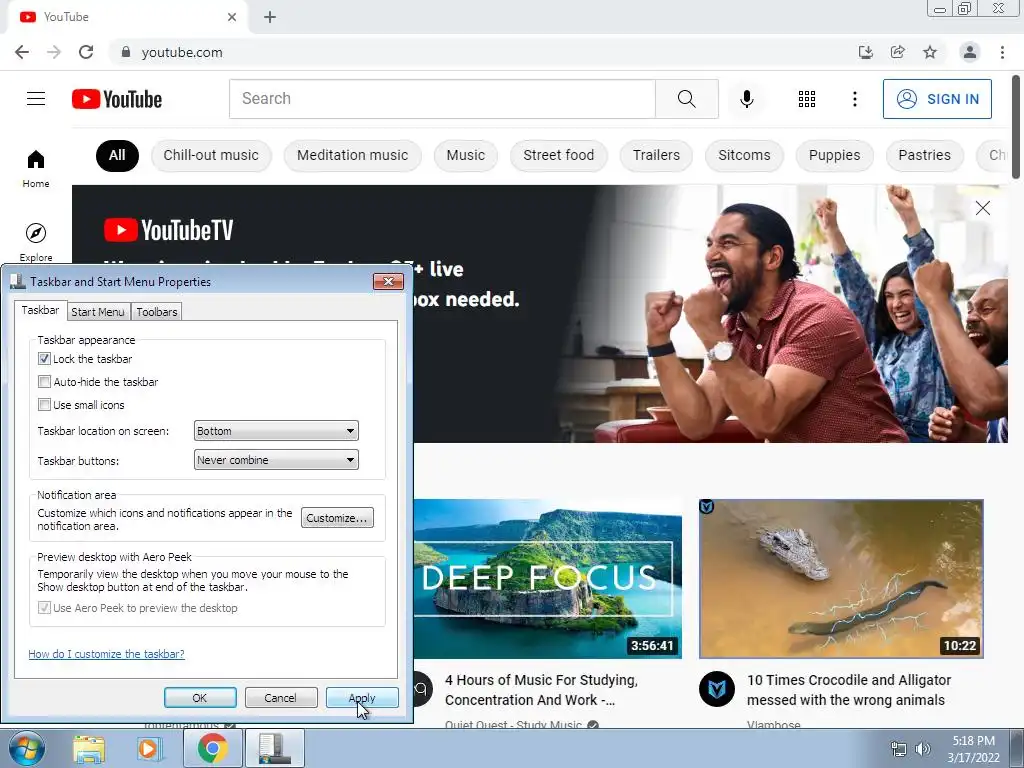The image size is (1024, 768).
Task: Select the Pastries filter chip
Action: coord(925,155)
